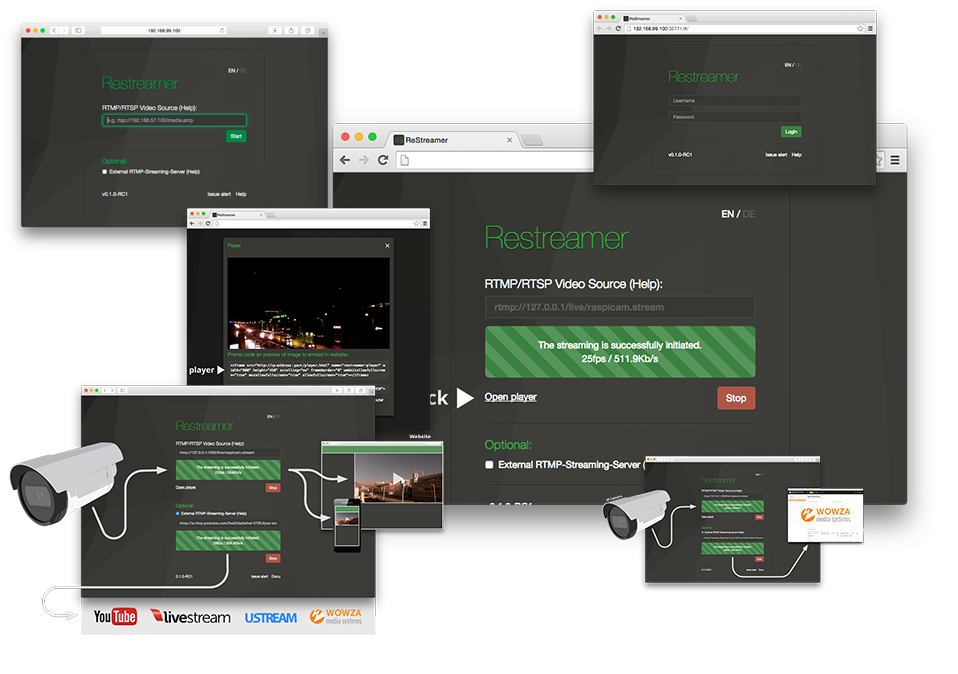Click the USTREAM logo
Screen dimensions: 958x674
tap(271, 618)
